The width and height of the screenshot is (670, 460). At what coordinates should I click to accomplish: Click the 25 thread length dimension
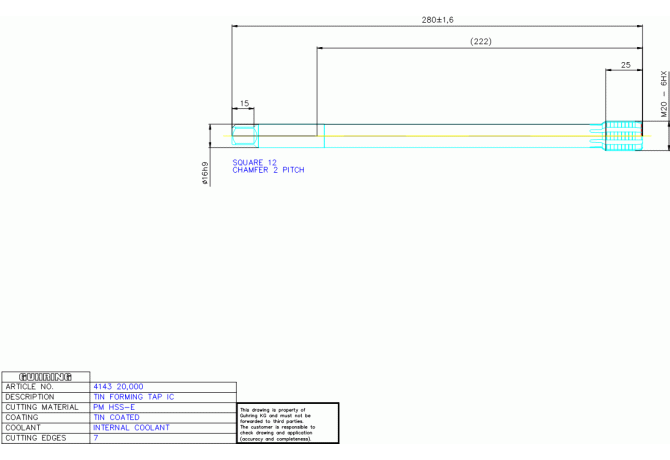coord(626,65)
